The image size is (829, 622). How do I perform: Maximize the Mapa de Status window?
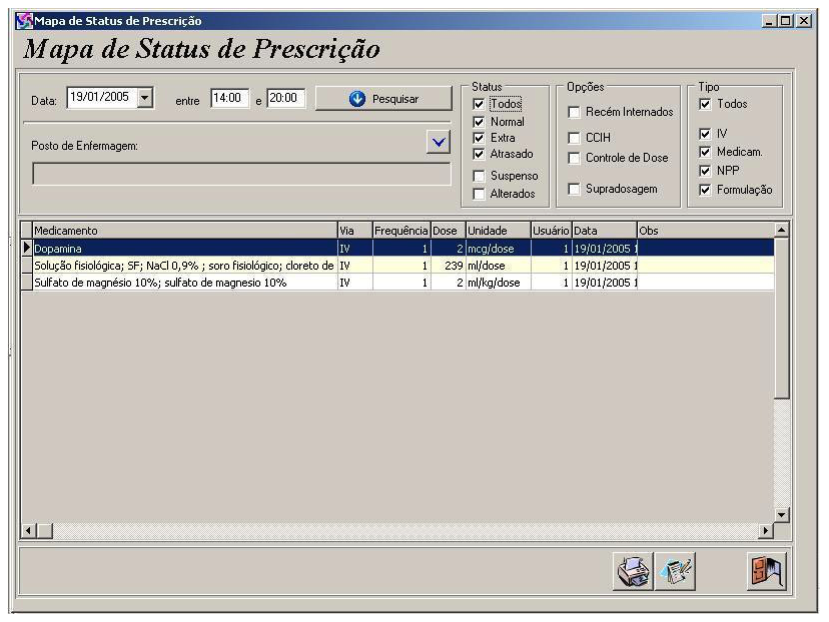click(x=786, y=21)
